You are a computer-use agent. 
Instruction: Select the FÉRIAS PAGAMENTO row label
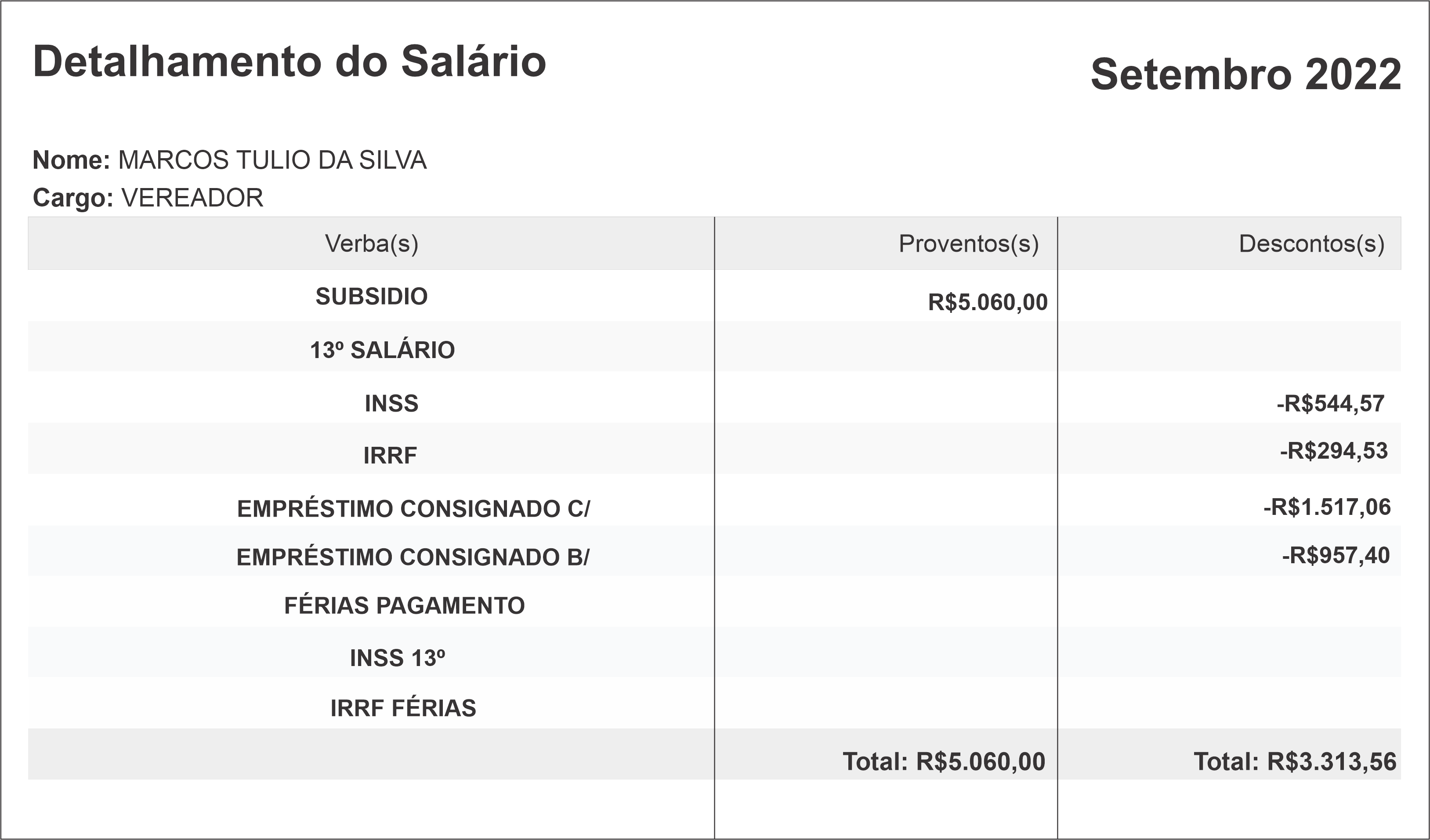point(404,605)
